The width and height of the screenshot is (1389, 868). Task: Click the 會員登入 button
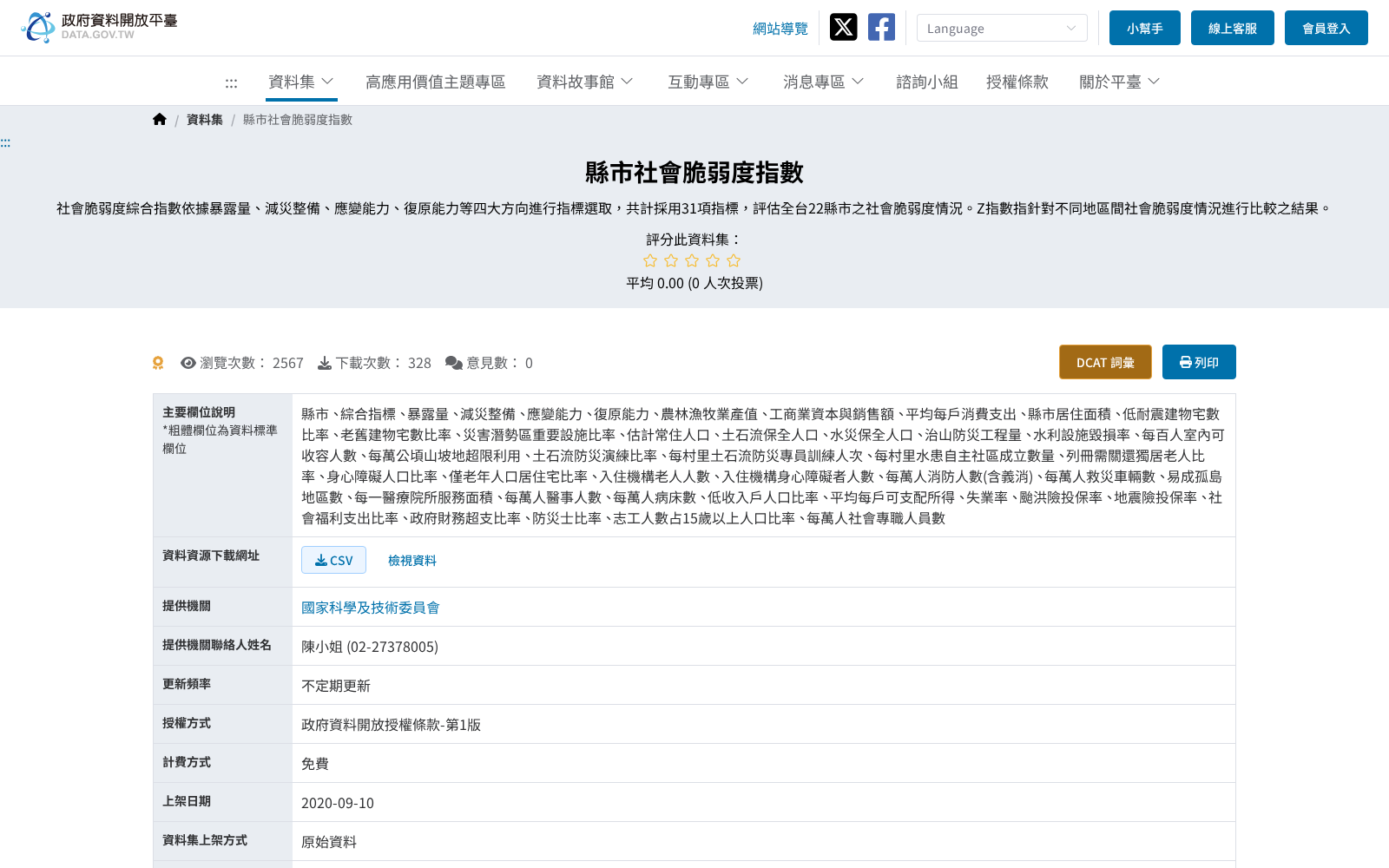(1326, 28)
